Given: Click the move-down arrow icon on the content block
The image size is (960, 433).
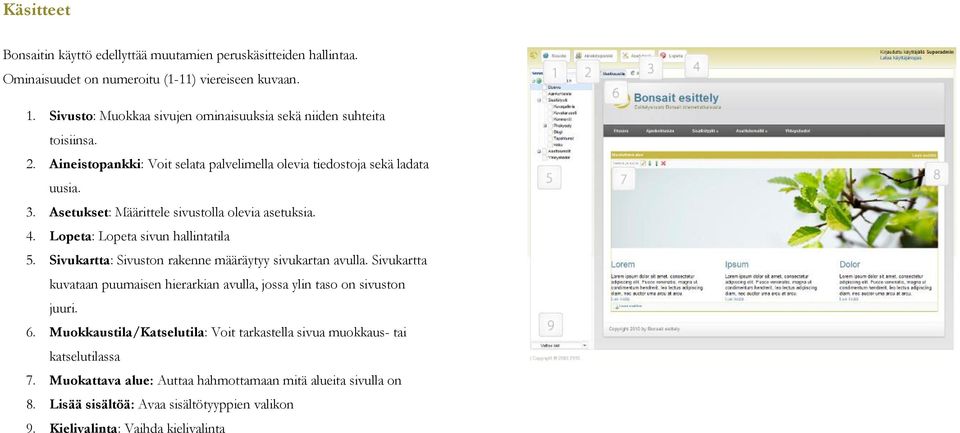Looking at the screenshot, I should pos(650,164).
